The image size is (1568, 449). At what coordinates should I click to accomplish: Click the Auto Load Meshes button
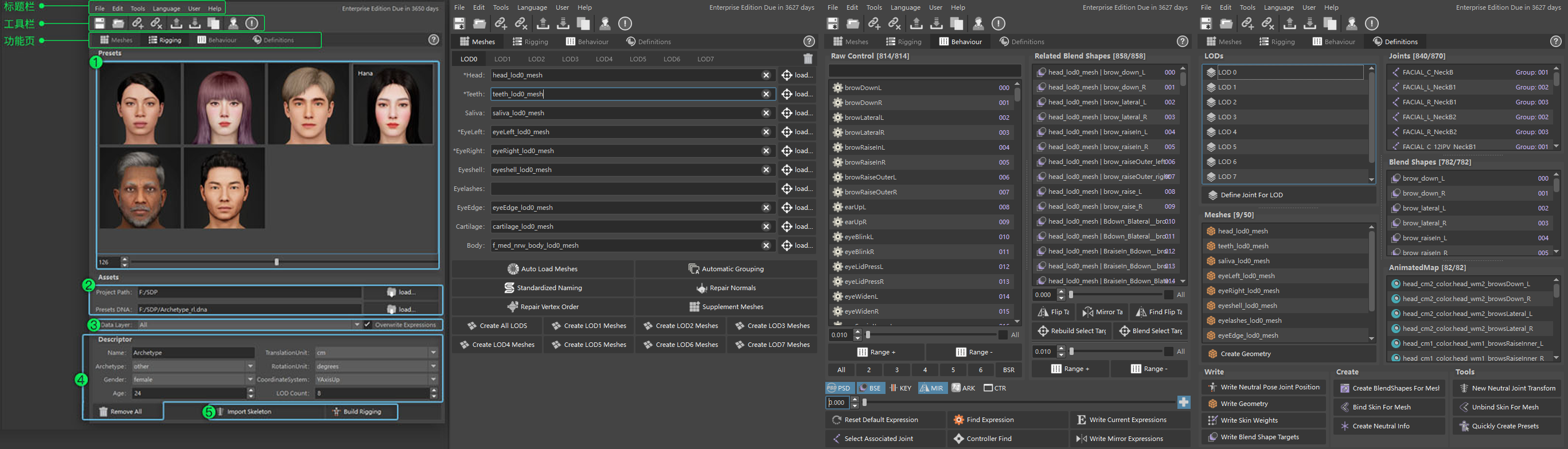543,269
